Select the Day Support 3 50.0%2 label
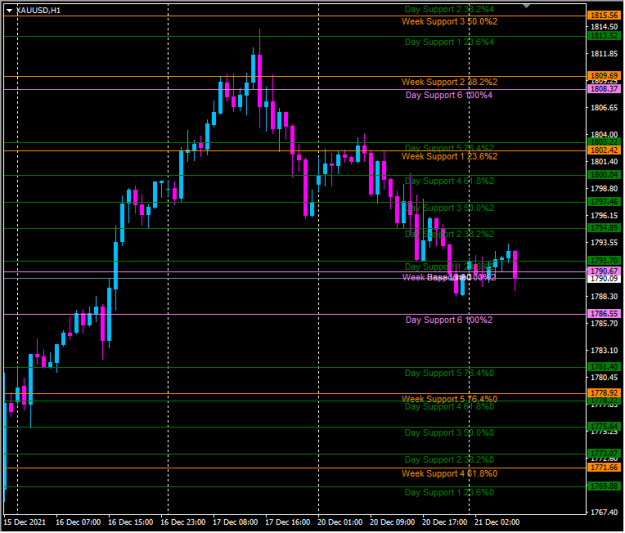This screenshot has width=625, height=533. [x=449, y=208]
